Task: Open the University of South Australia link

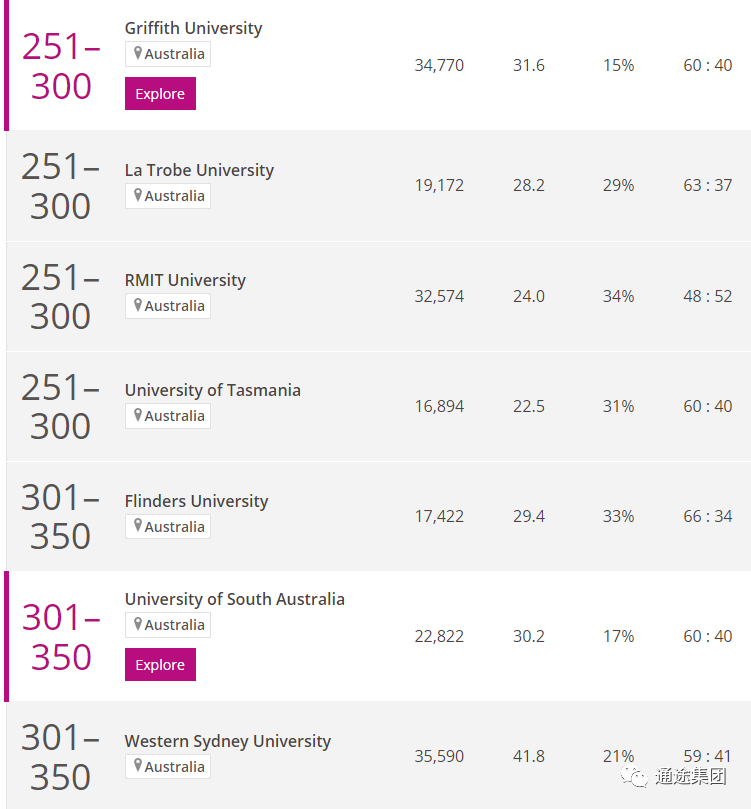Action: 235,599
